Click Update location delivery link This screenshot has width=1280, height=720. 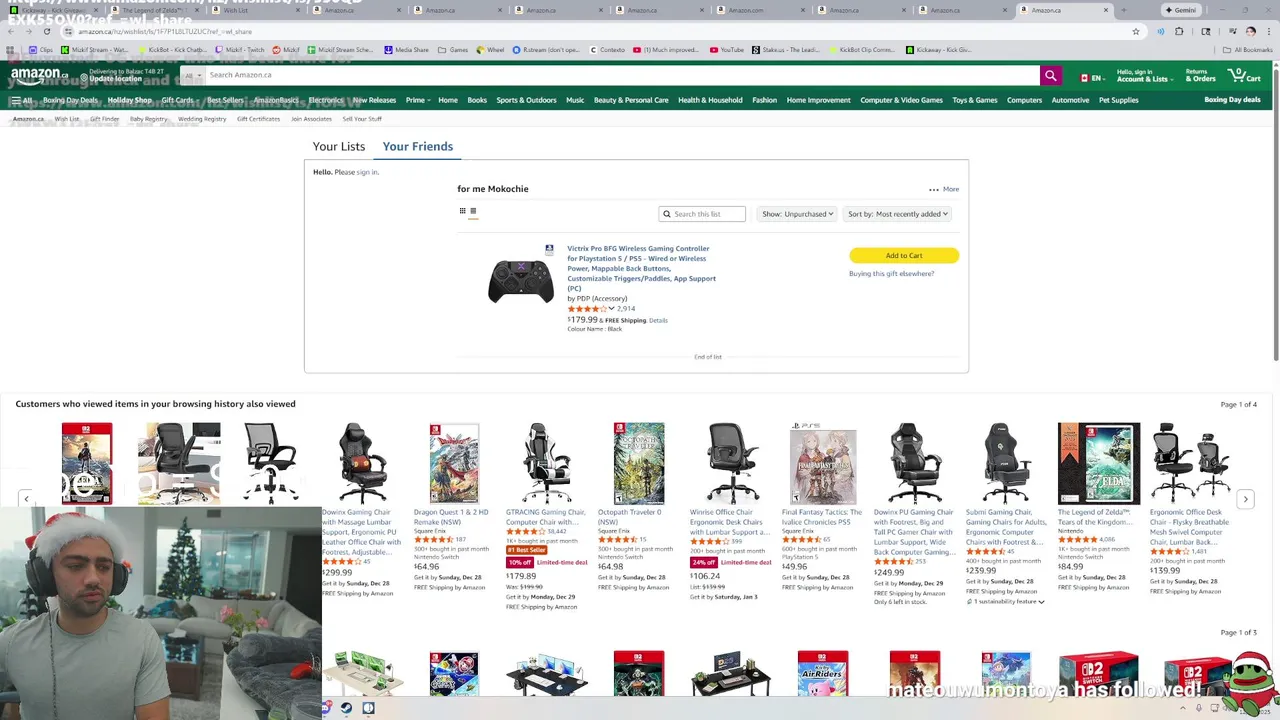(x=115, y=79)
